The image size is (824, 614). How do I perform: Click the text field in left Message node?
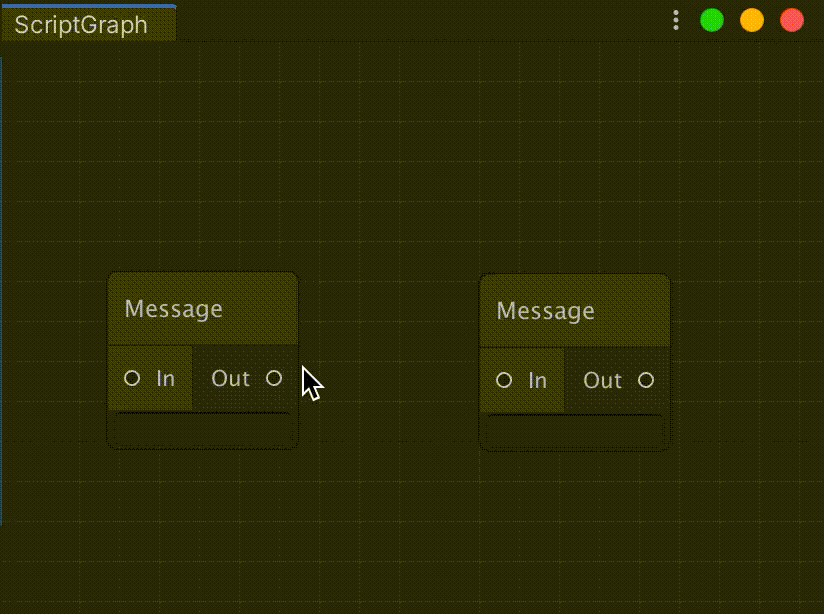point(202,428)
